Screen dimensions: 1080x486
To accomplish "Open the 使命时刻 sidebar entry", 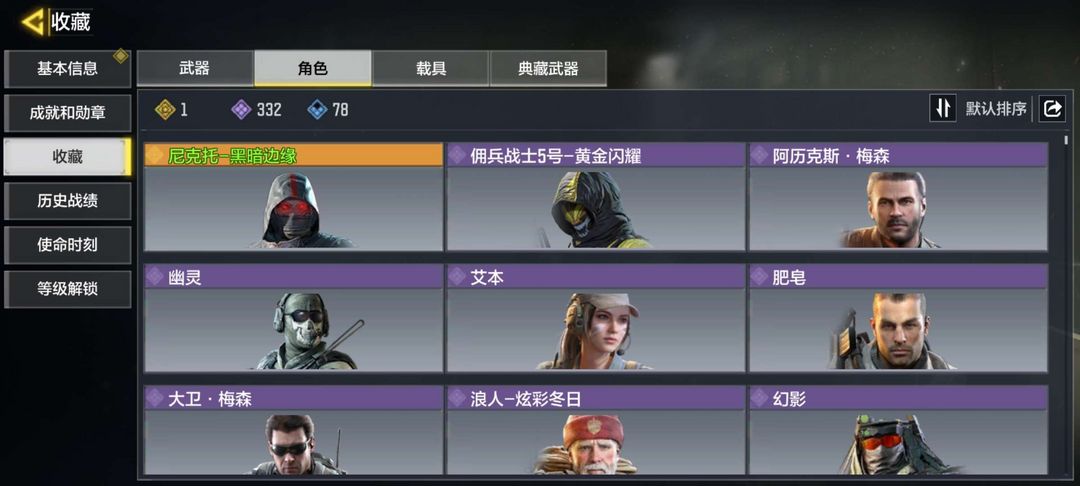I will pos(68,245).
